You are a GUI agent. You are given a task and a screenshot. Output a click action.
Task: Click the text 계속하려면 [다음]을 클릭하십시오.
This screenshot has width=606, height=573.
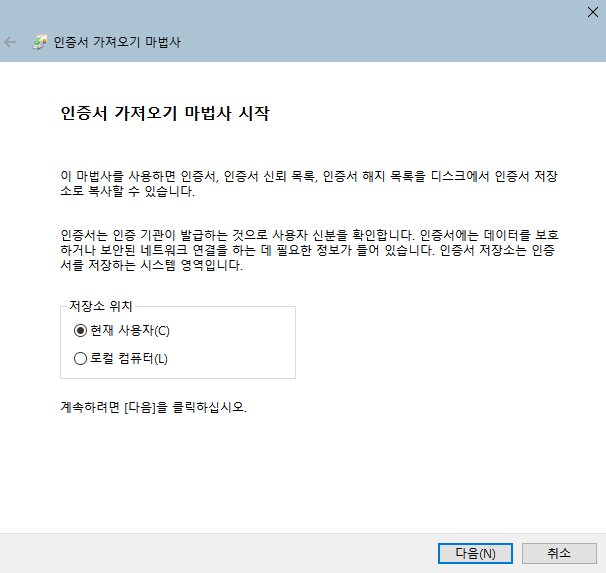[153, 407]
